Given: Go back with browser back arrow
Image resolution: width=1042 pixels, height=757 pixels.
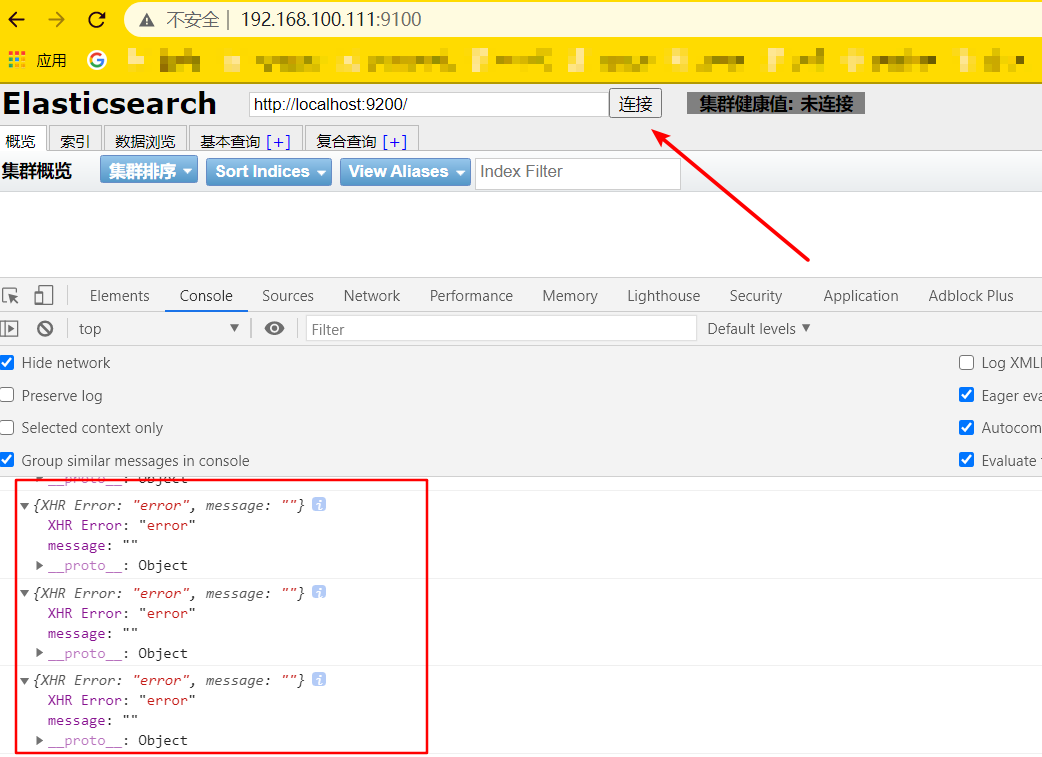Looking at the screenshot, I should pos(17,20).
